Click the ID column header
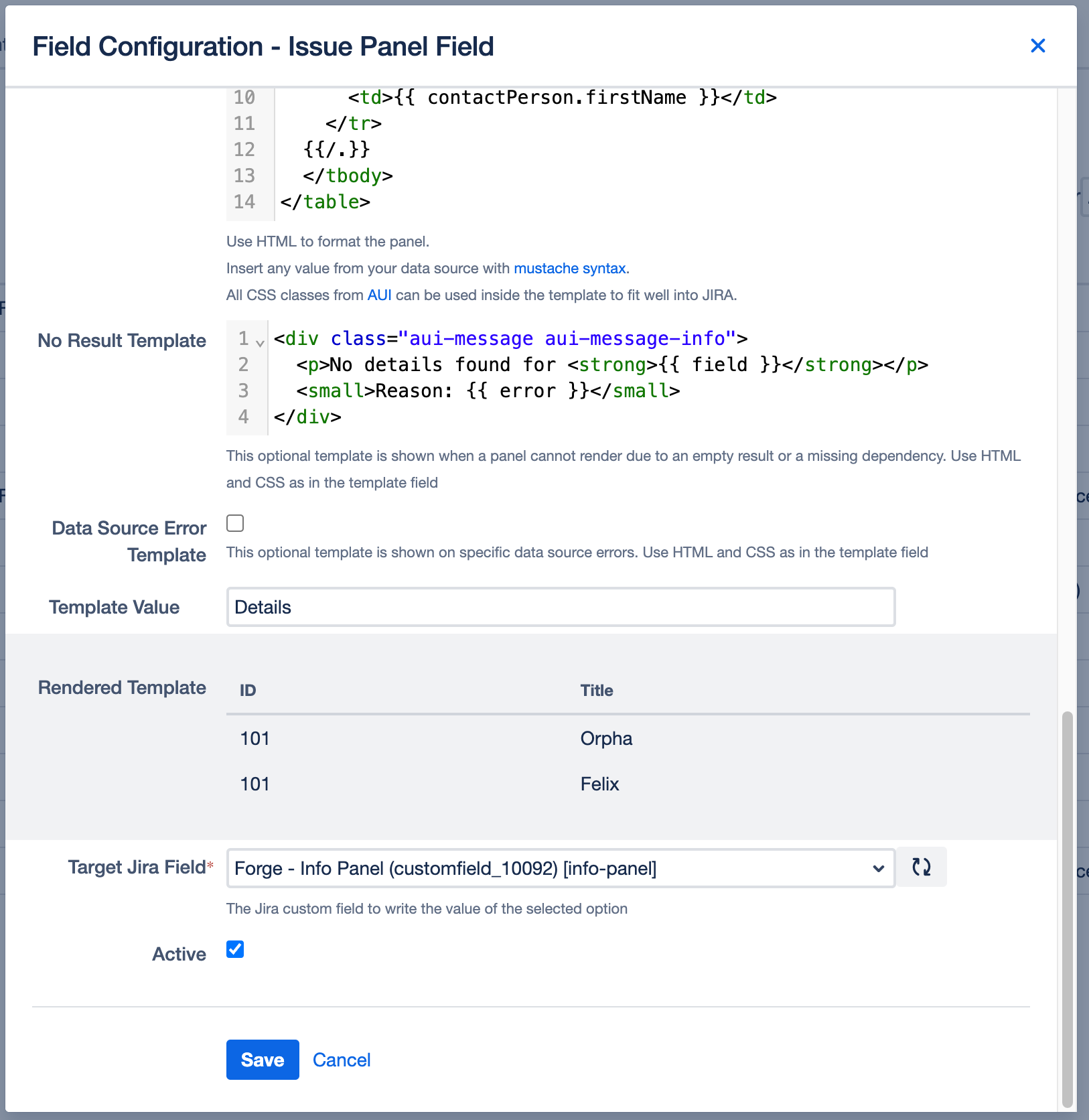This screenshot has width=1089, height=1120. click(x=247, y=690)
